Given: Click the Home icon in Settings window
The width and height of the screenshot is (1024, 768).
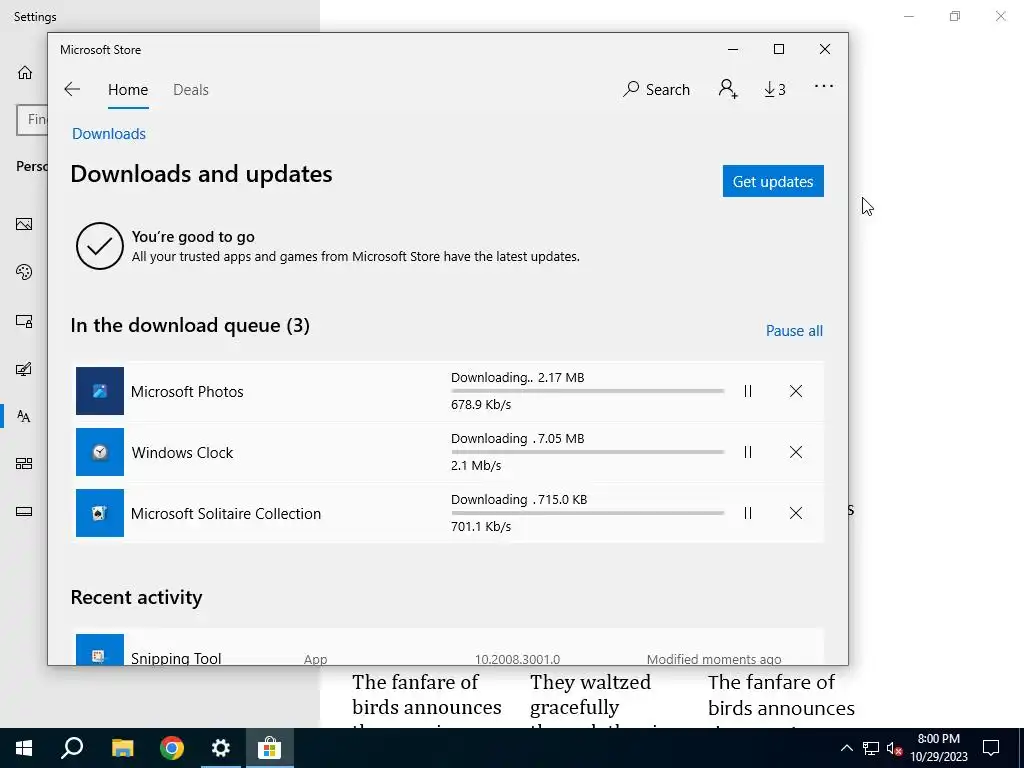Looking at the screenshot, I should click(25, 72).
